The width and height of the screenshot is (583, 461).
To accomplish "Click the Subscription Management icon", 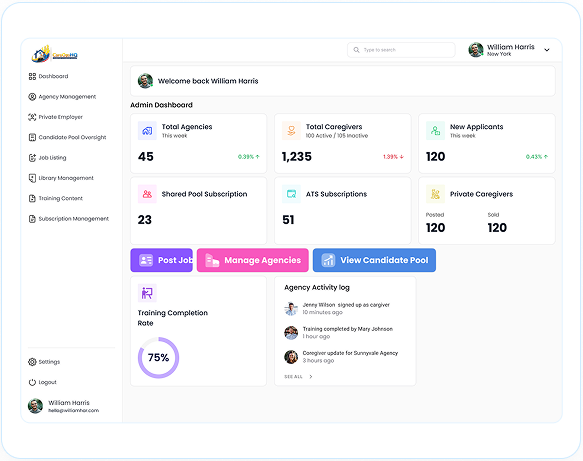I will 32,219.
